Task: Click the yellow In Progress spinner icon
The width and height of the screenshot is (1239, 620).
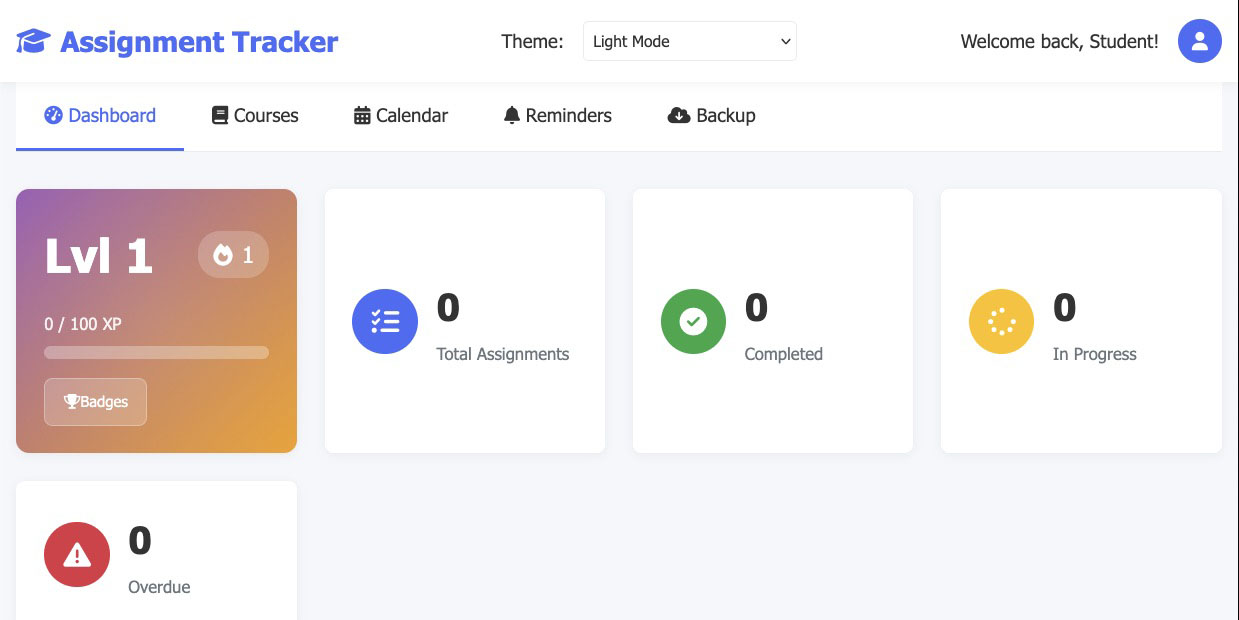Action: (1001, 321)
